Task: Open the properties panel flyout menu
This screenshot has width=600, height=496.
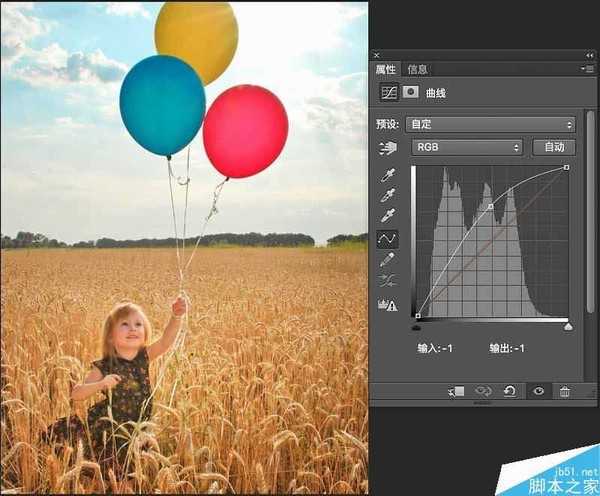Action: point(588,69)
